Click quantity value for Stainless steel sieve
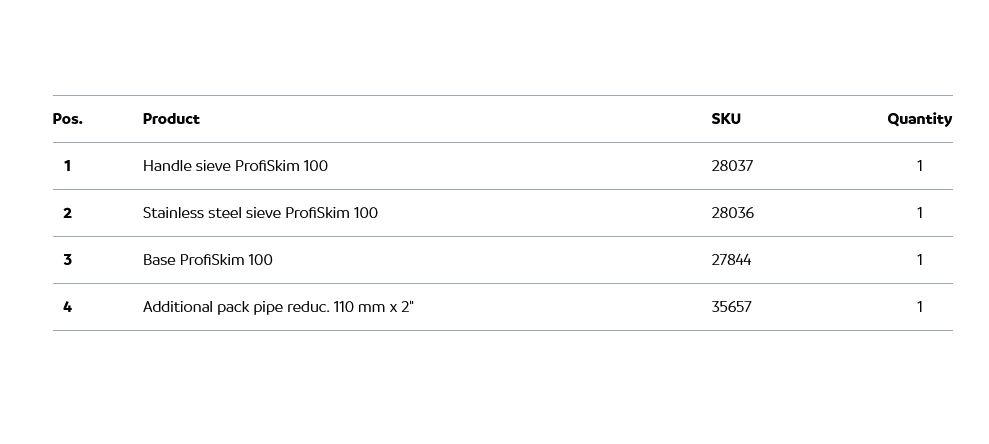Viewport: 989px width, 444px height. 920,213
